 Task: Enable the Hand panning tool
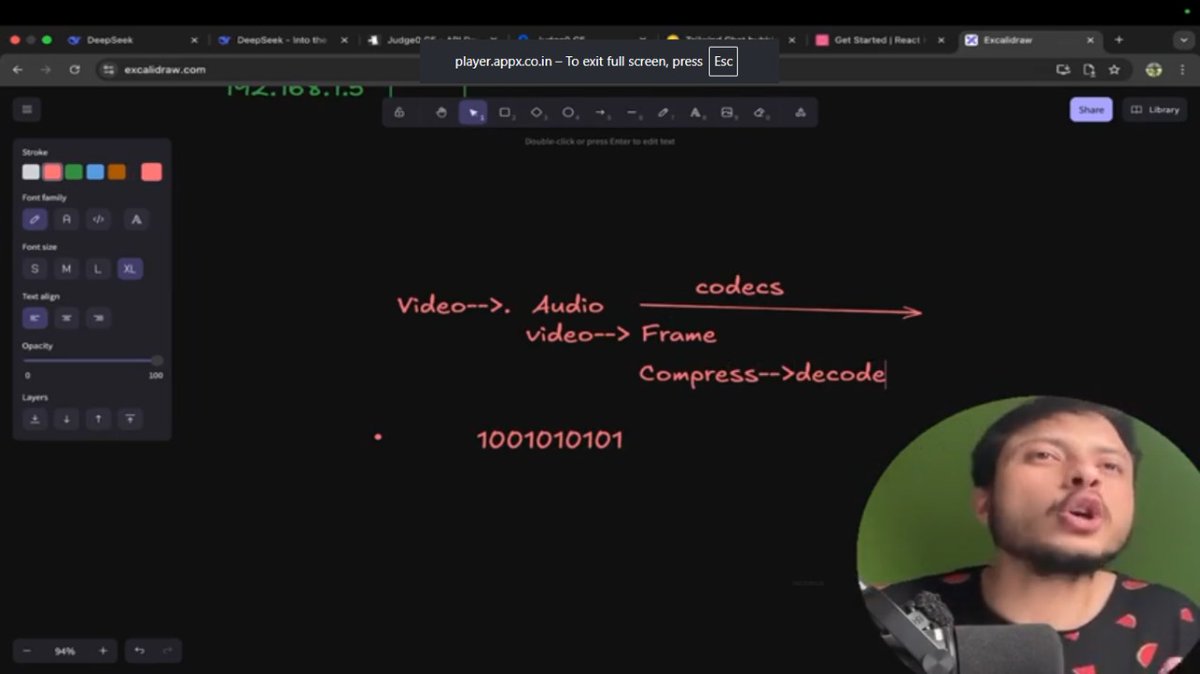click(x=440, y=112)
